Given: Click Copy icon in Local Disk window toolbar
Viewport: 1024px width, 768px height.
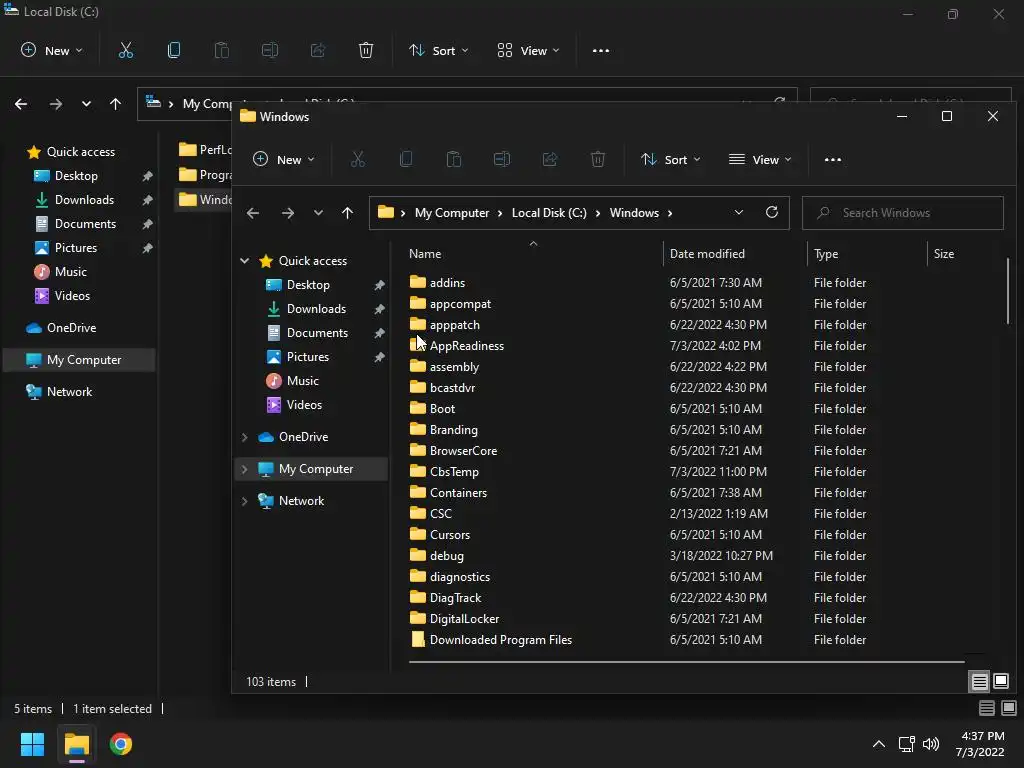Looking at the screenshot, I should 174,50.
